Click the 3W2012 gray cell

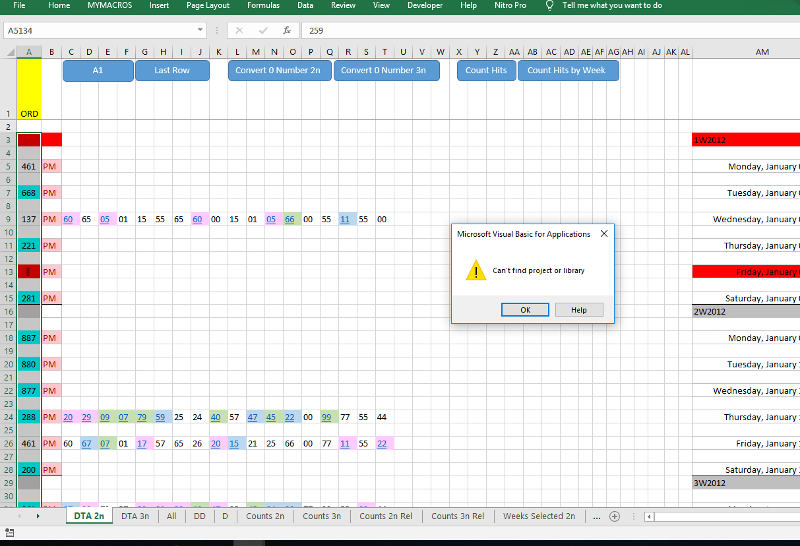(746, 483)
